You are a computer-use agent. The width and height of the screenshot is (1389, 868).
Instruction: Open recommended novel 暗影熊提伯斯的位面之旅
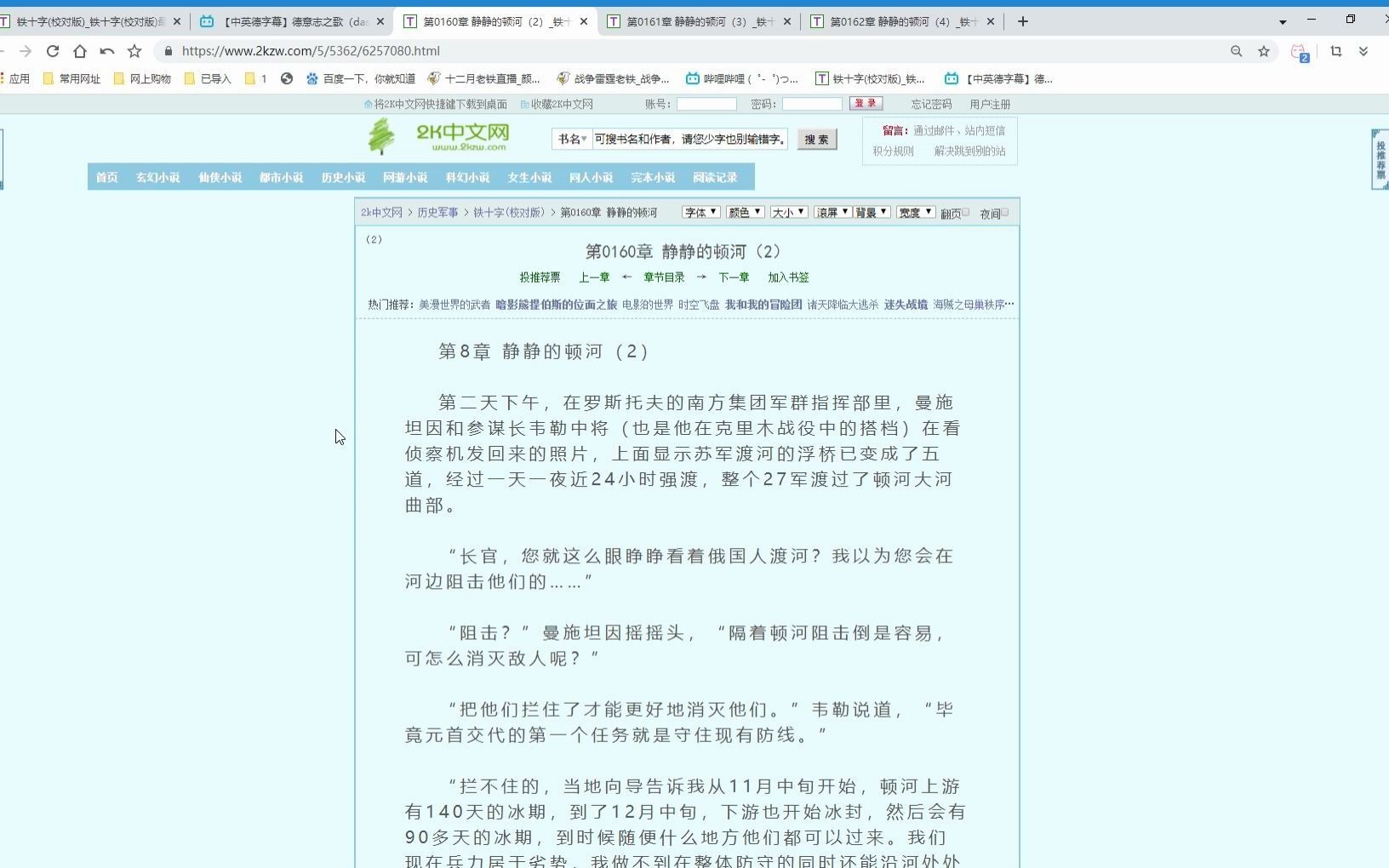(557, 304)
